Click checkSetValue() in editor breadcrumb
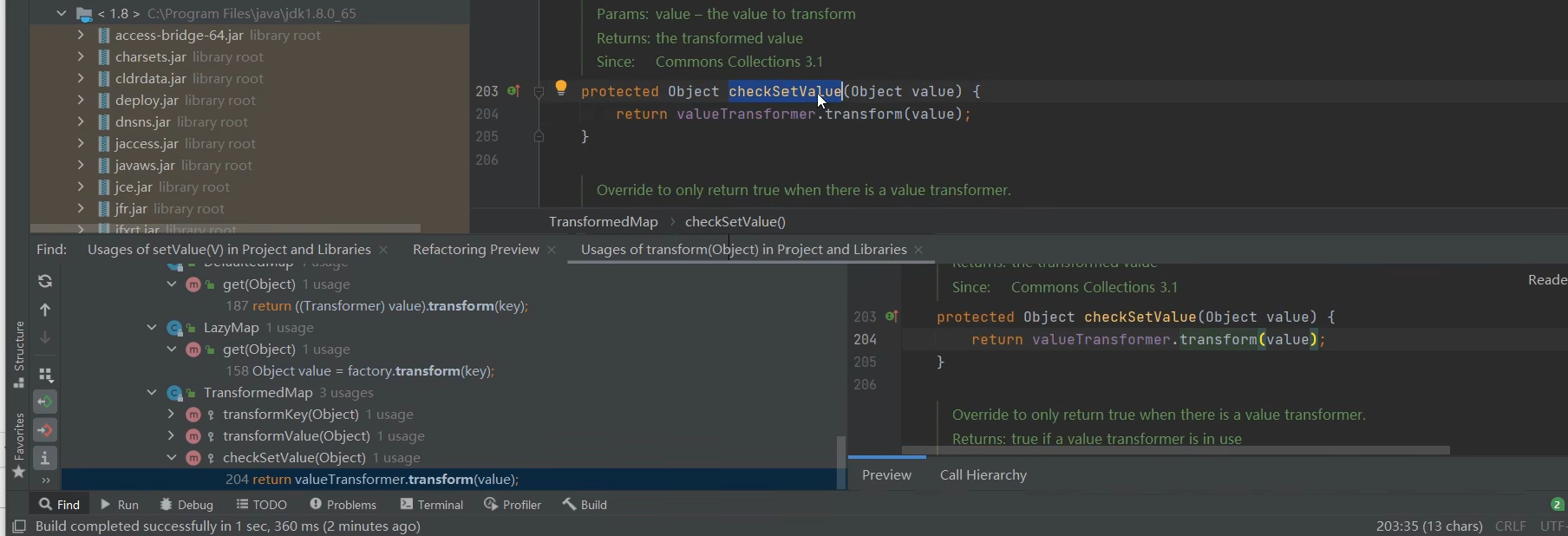 coord(735,222)
